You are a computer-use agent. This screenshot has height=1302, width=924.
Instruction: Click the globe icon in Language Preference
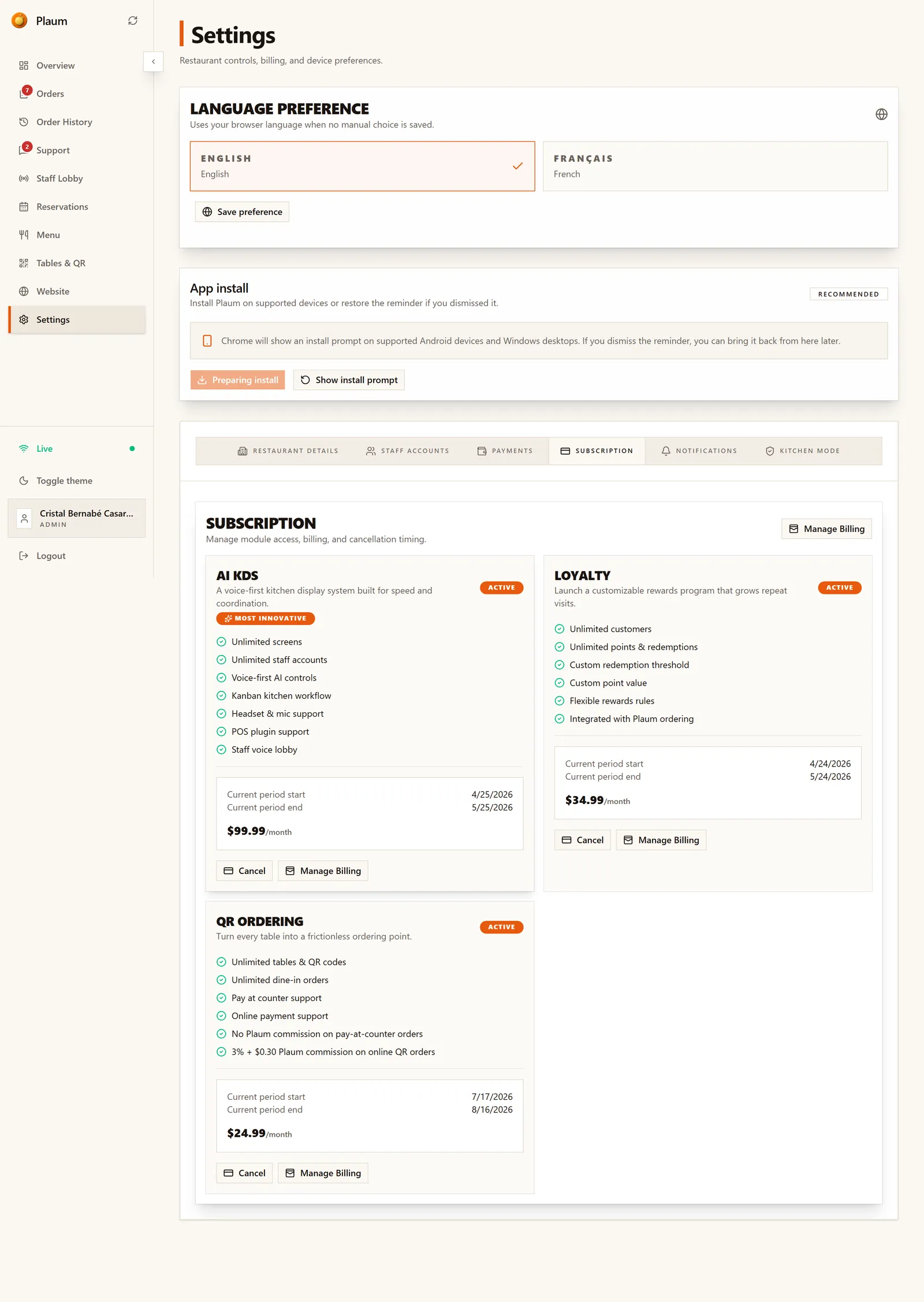click(x=881, y=114)
